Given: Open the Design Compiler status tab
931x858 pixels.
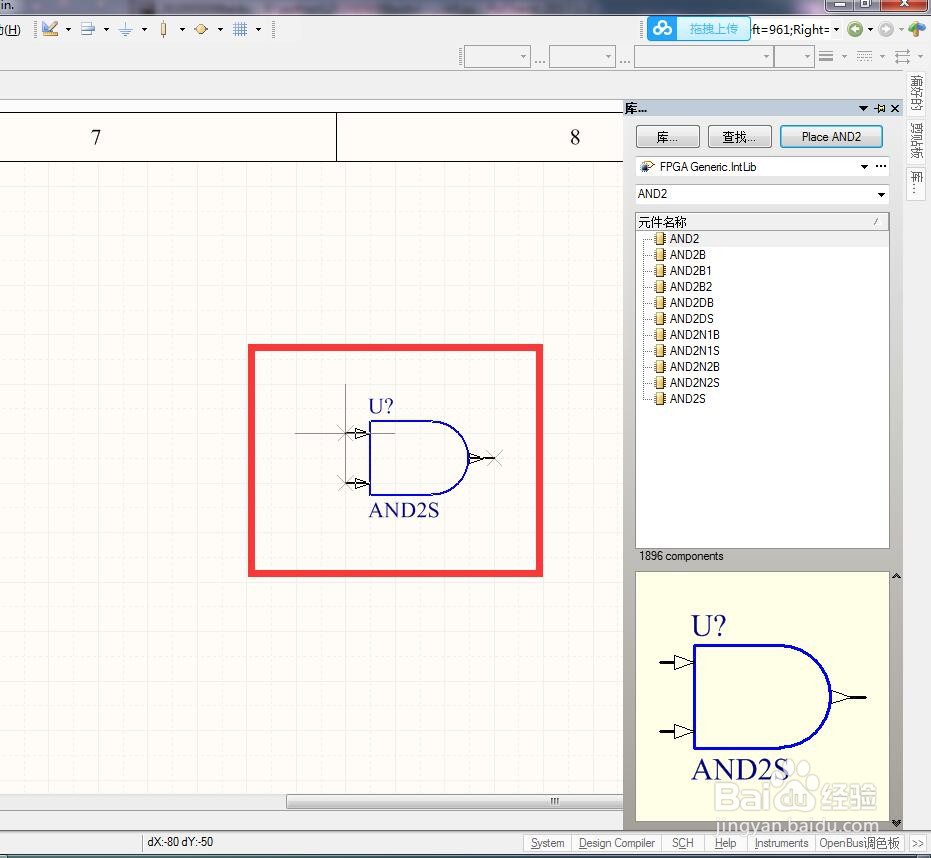Looking at the screenshot, I should click(616, 843).
